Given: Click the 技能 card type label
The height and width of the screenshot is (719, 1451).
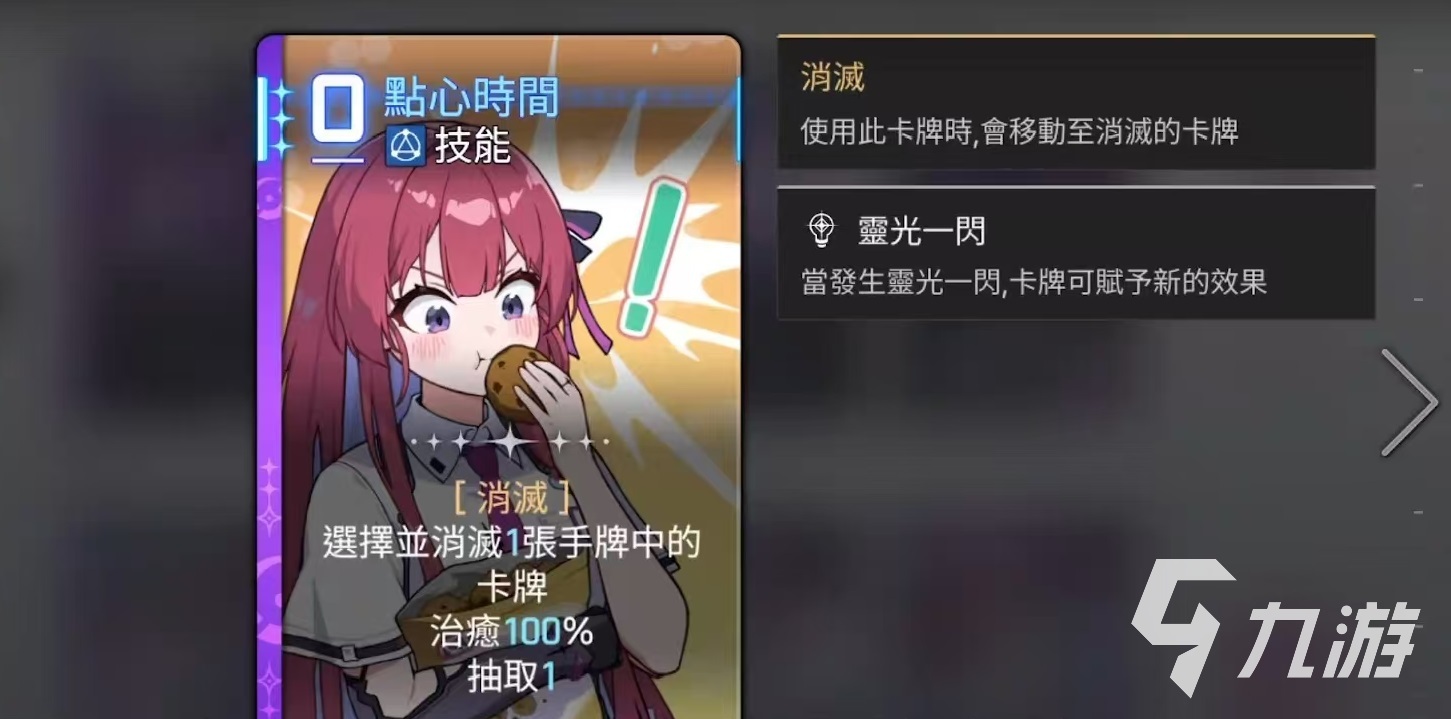Looking at the screenshot, I should [472, 148].
